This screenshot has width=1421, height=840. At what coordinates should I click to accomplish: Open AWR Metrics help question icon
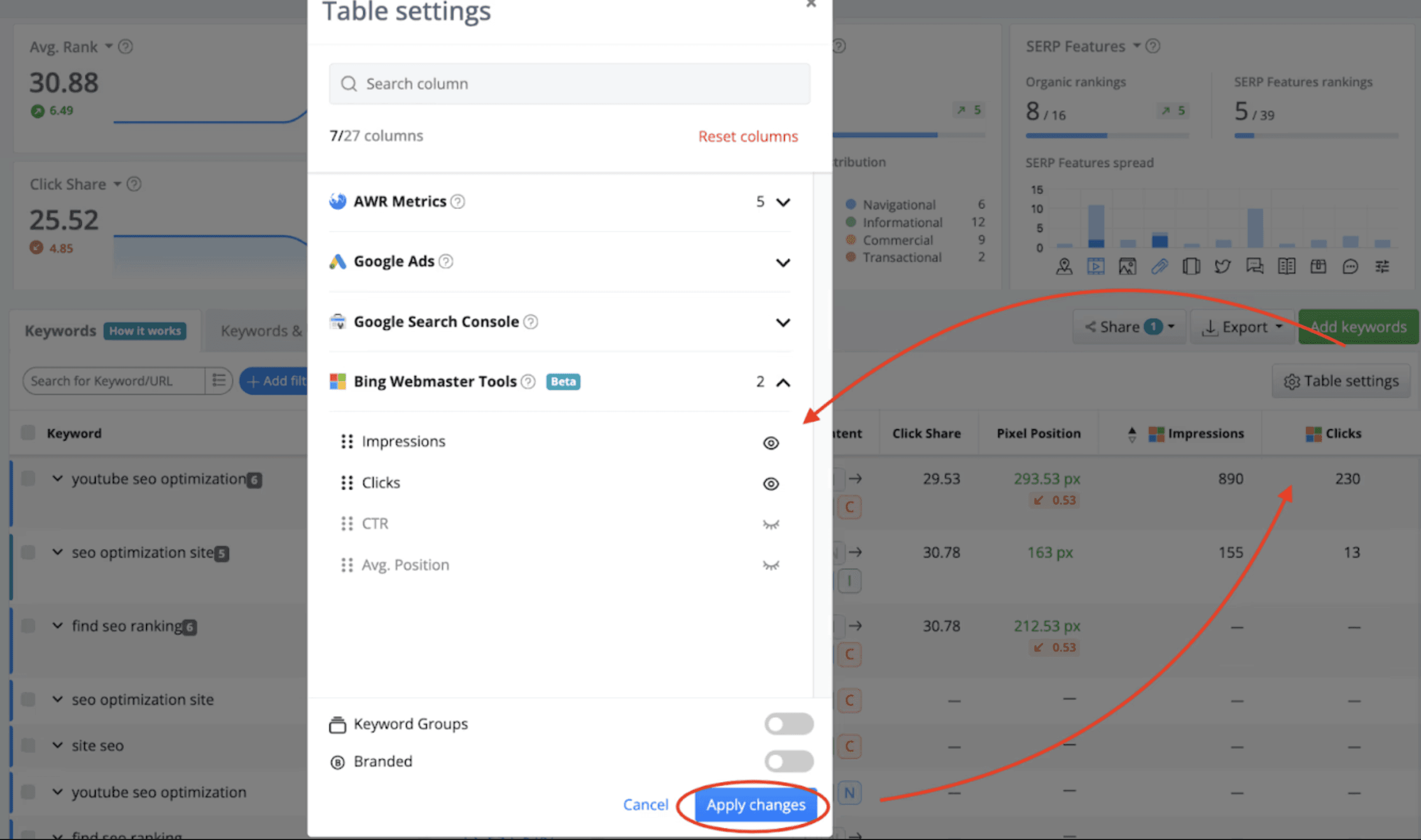tap(458, 202)
